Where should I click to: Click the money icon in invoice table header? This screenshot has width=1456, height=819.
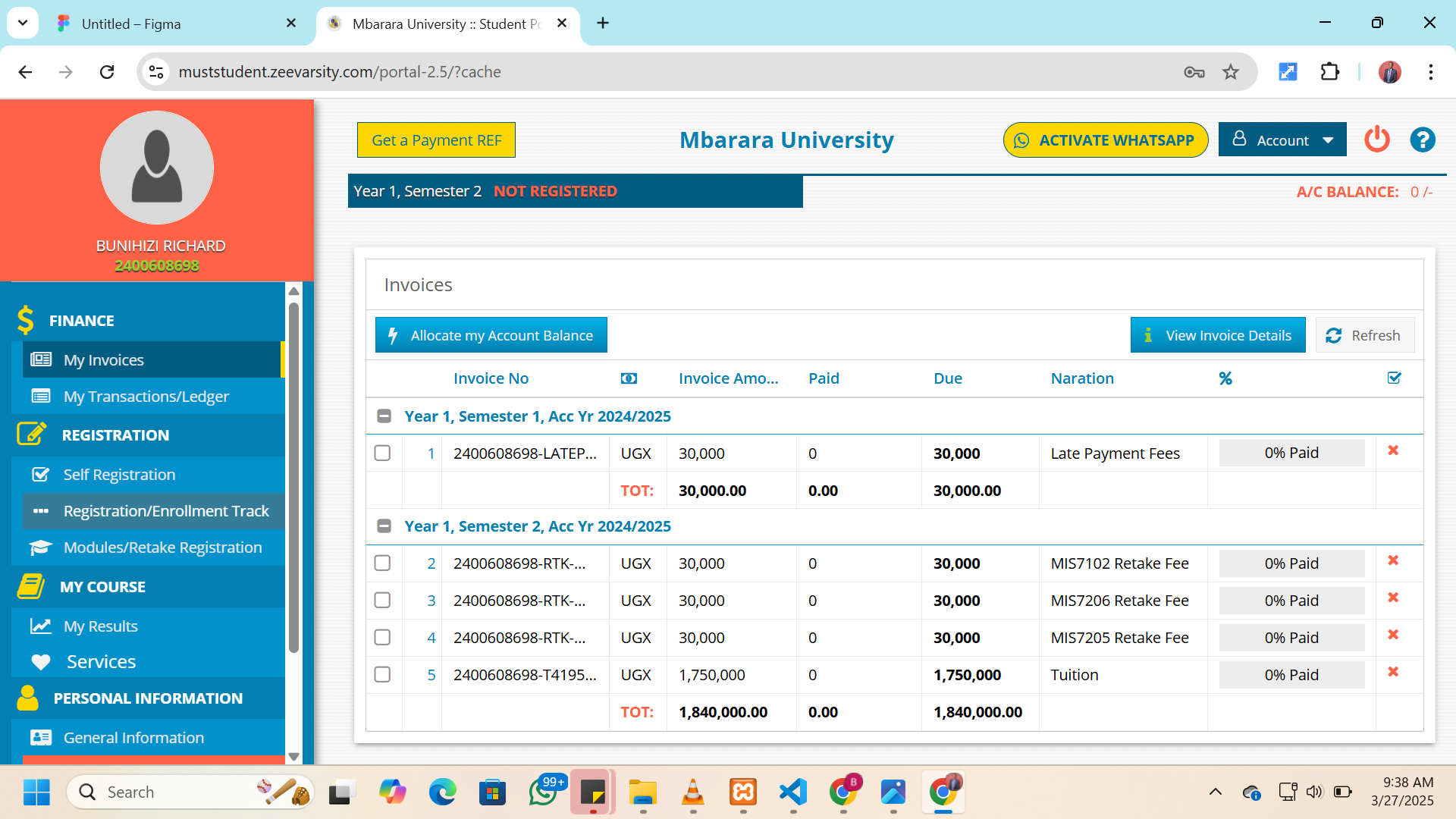[x=629, y=378]
